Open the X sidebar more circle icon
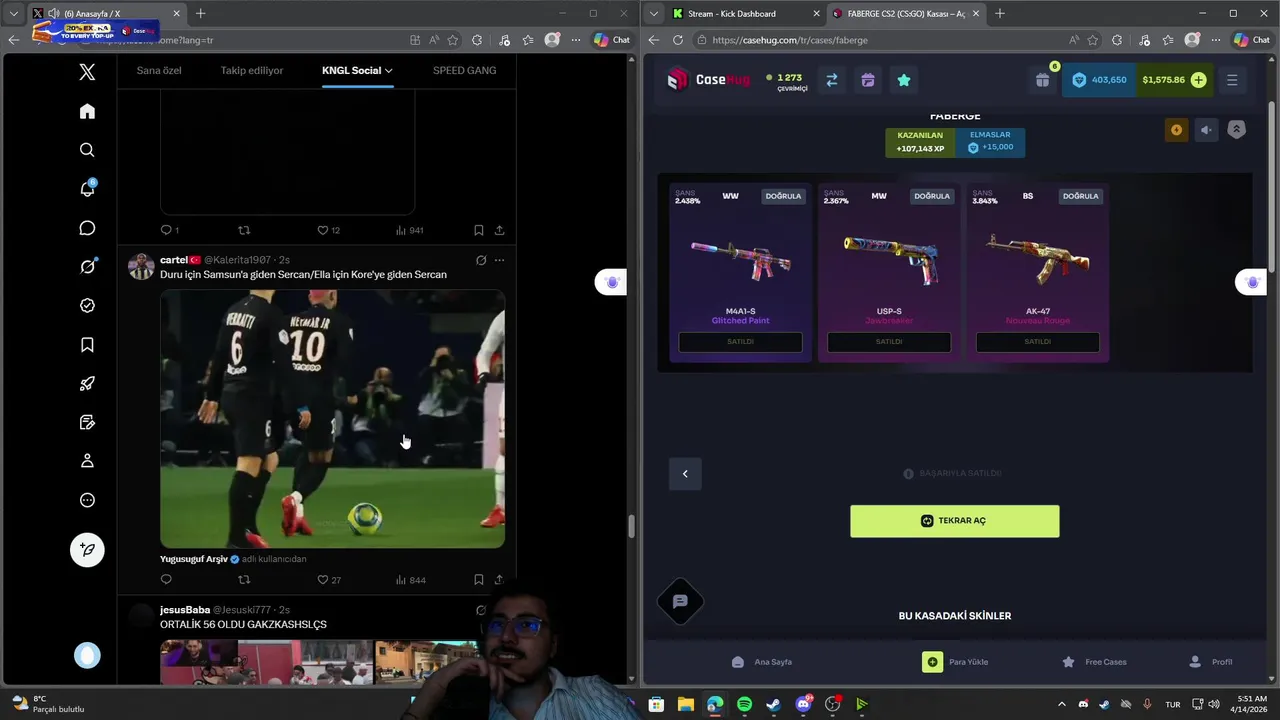Screen dimensions: 1280x720 pyautogui.click(x=87, y=500)
